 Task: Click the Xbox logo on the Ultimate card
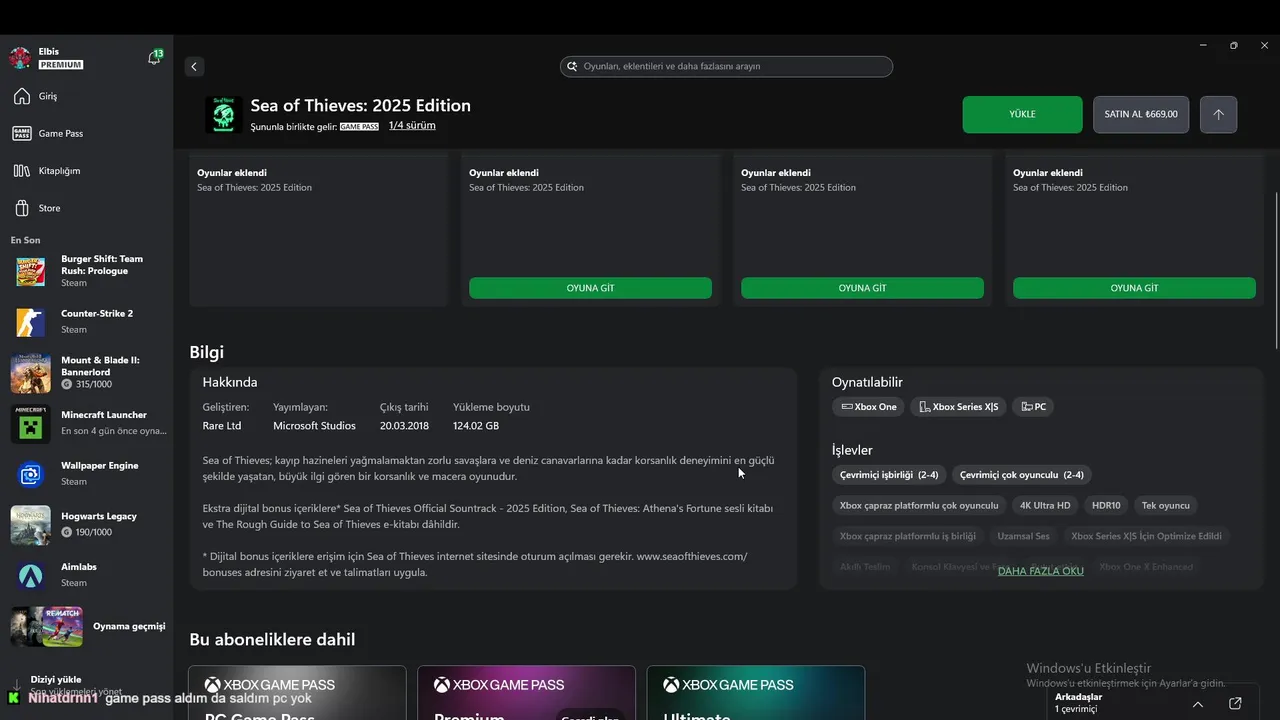671,685
